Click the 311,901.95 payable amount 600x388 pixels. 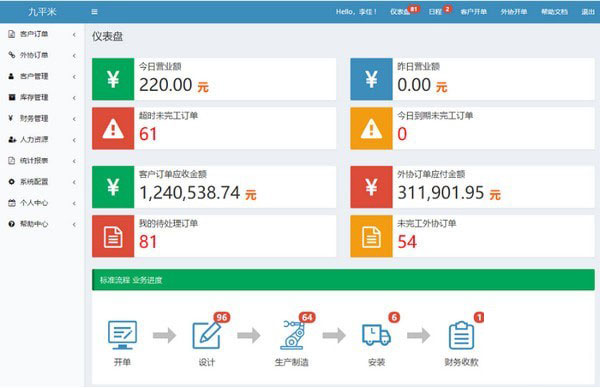tap(441, 193)
